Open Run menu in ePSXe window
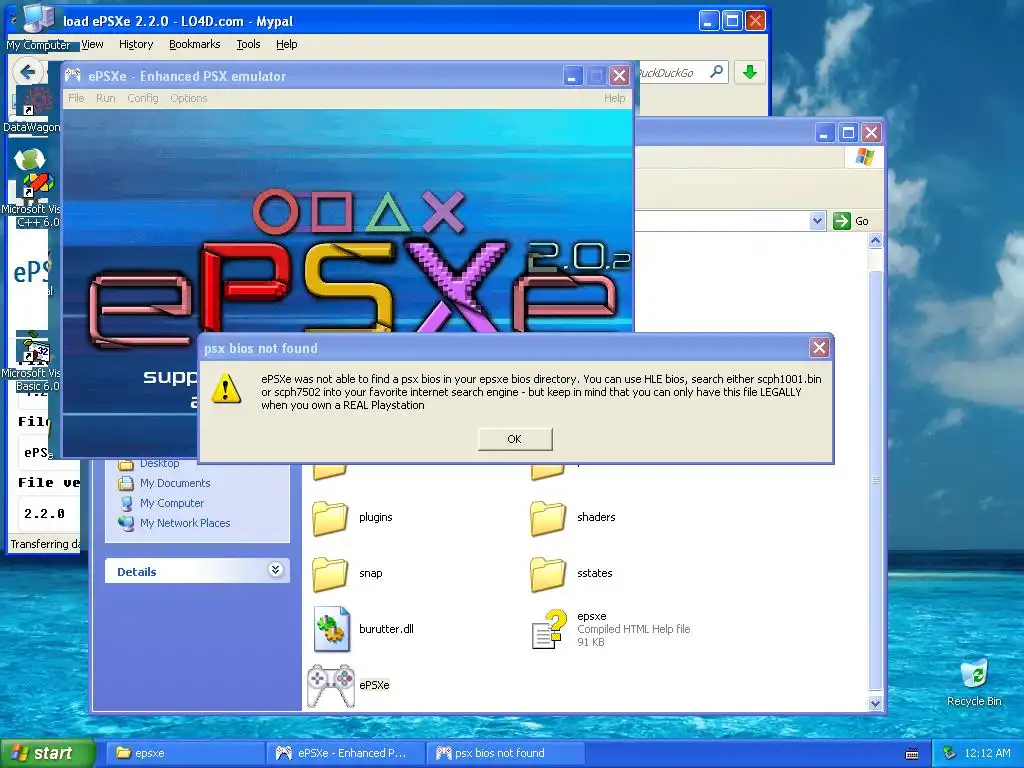 (105, 98)
